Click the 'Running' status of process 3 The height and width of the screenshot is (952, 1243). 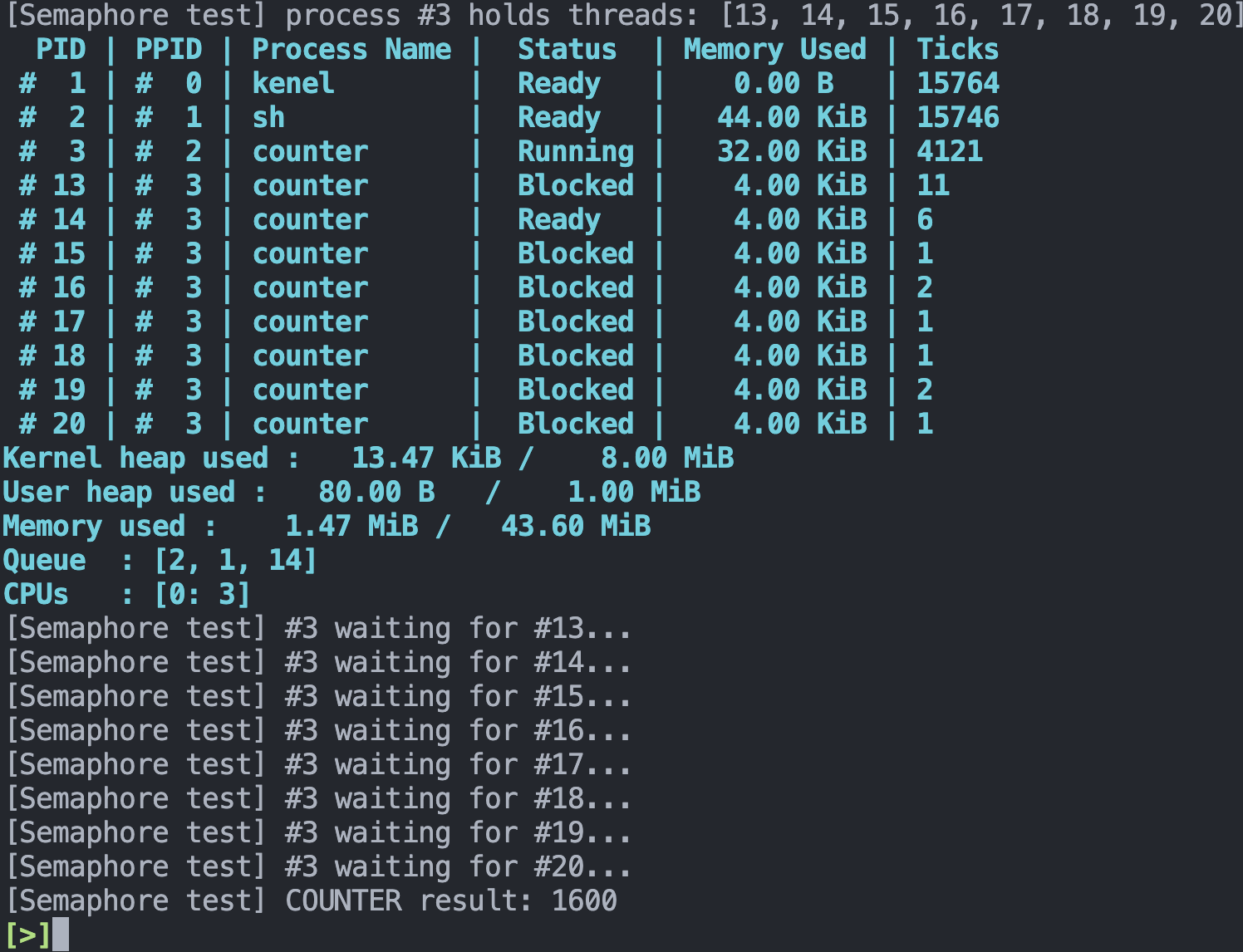click(576, 151)
